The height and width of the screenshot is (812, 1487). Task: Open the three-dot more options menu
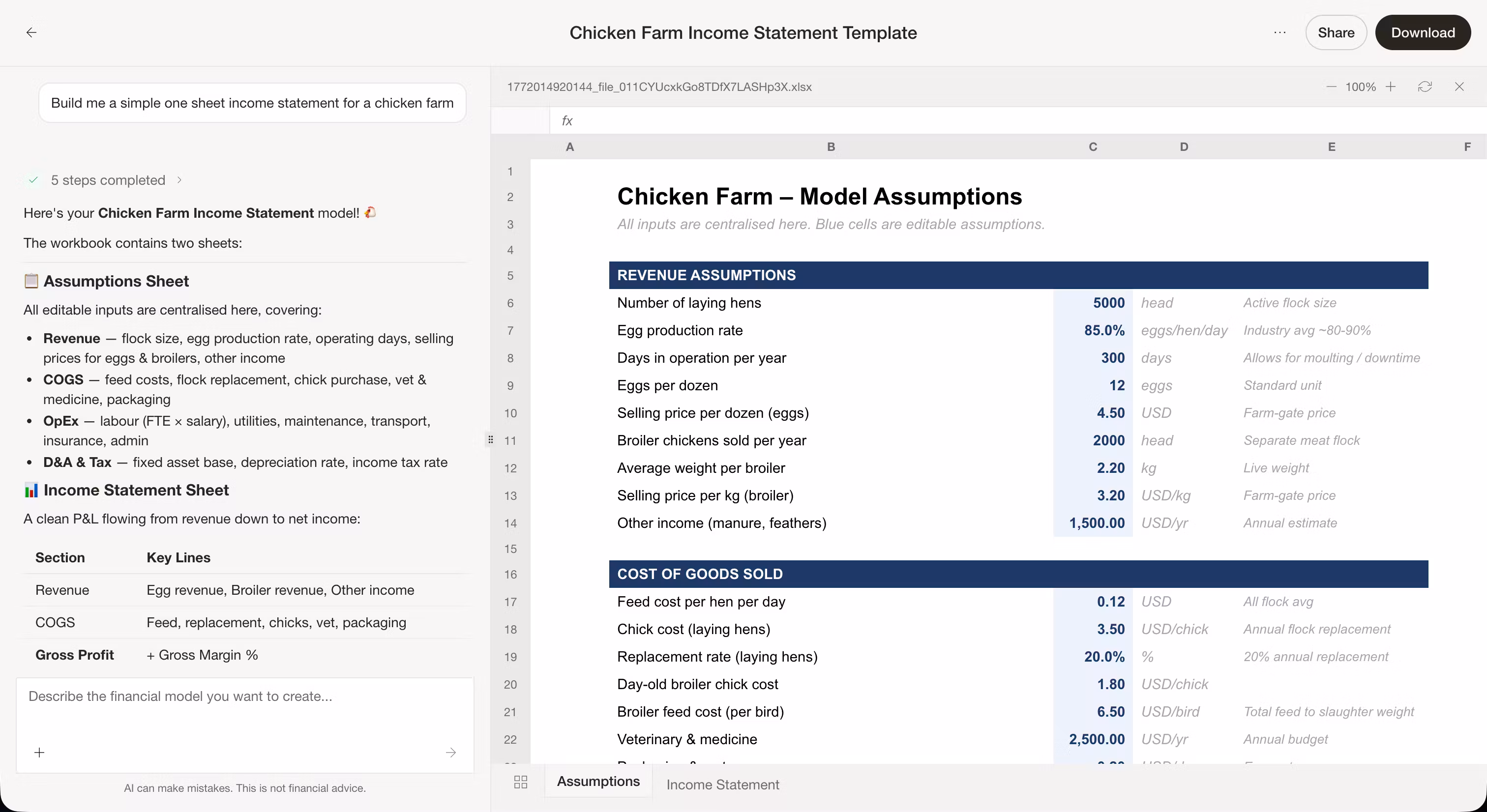1280,33
